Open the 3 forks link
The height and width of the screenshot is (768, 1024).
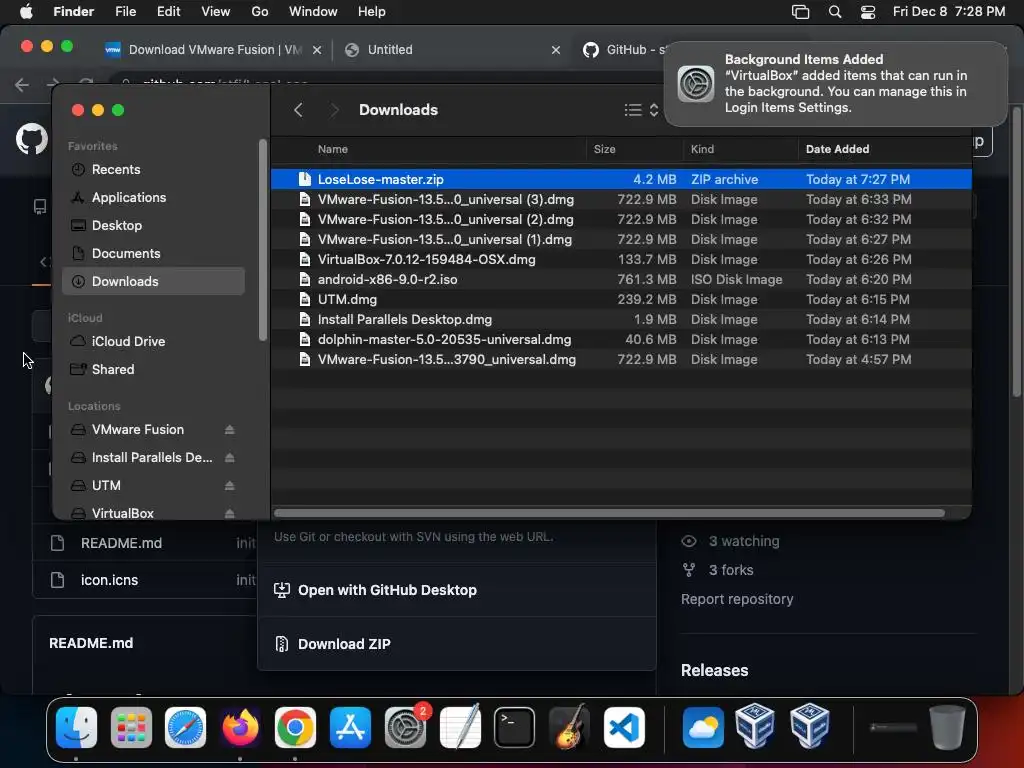(x=731, y=570)
